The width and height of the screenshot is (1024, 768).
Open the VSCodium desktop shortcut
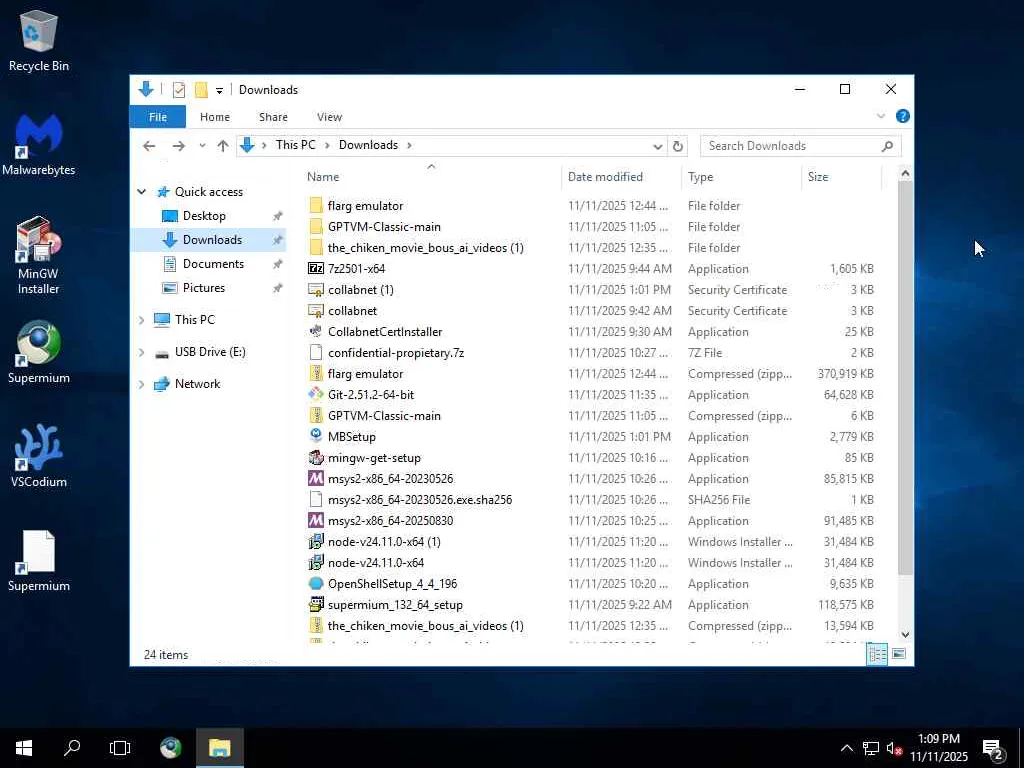(x=39, y=456)
